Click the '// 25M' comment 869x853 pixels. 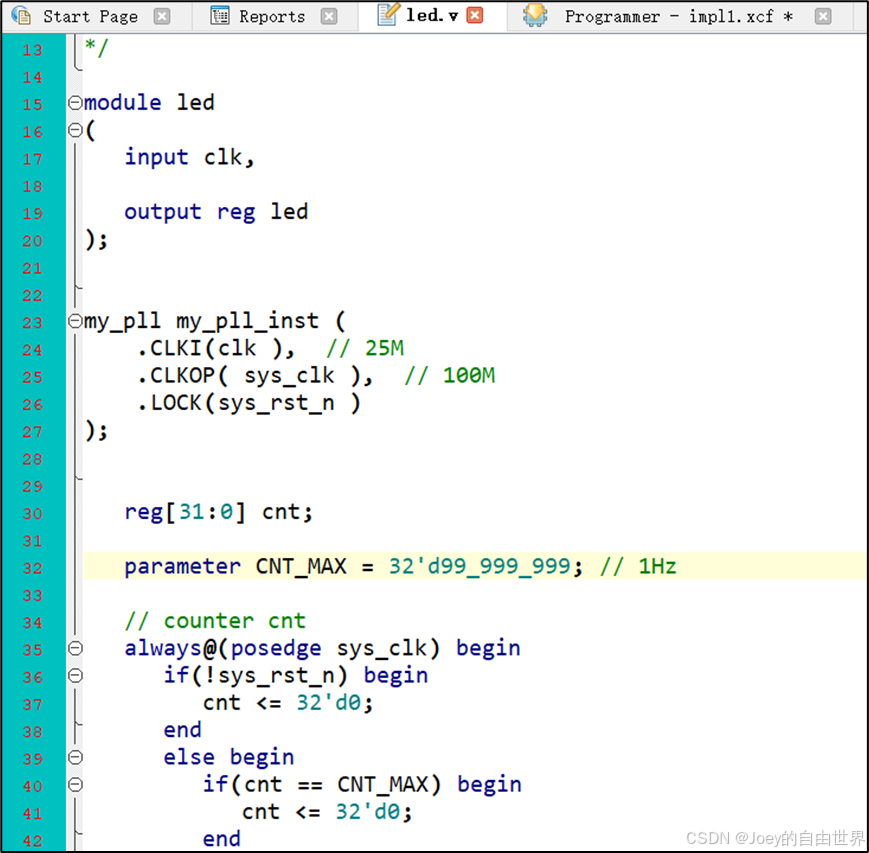coord(365,349)
